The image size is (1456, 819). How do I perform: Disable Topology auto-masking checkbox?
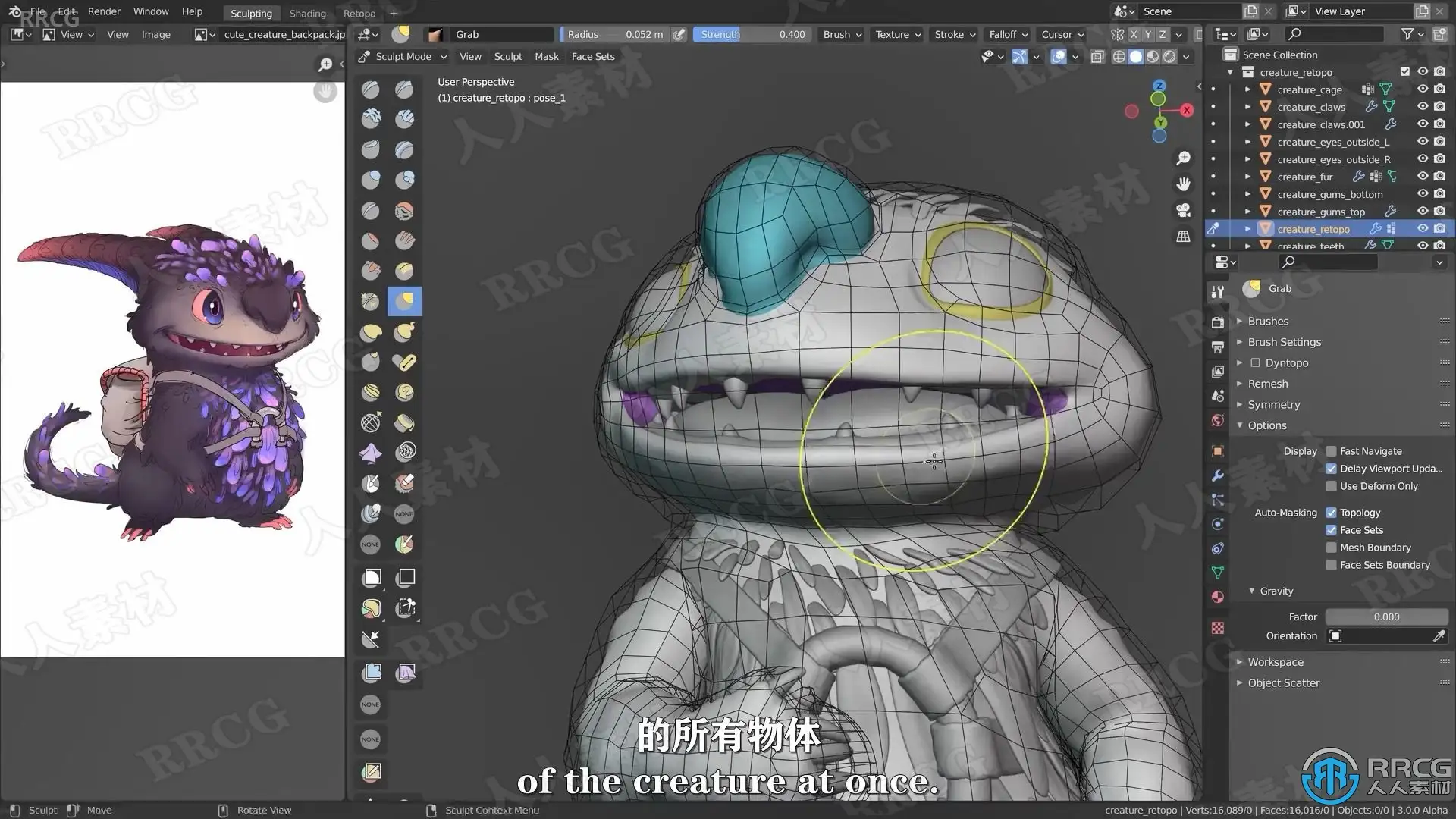tap(1331, 513)
